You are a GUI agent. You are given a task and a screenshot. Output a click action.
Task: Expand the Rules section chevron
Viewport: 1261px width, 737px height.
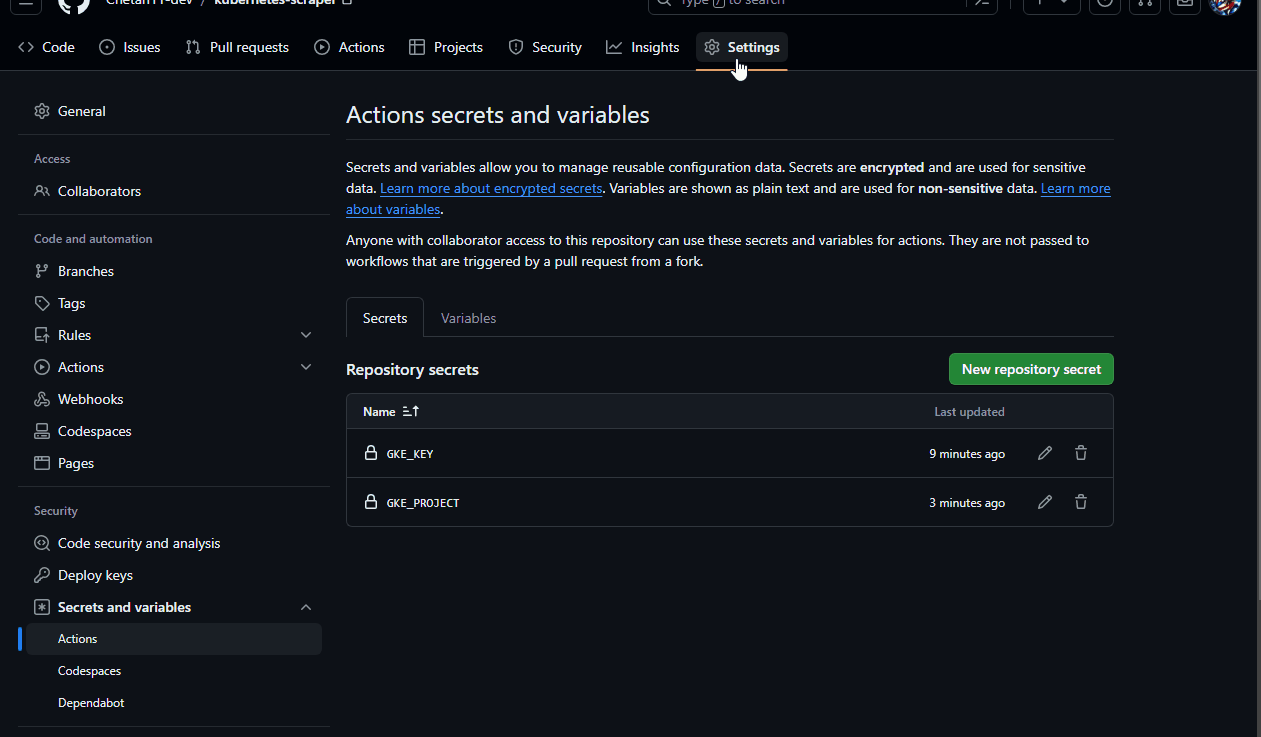pos(306,335)
